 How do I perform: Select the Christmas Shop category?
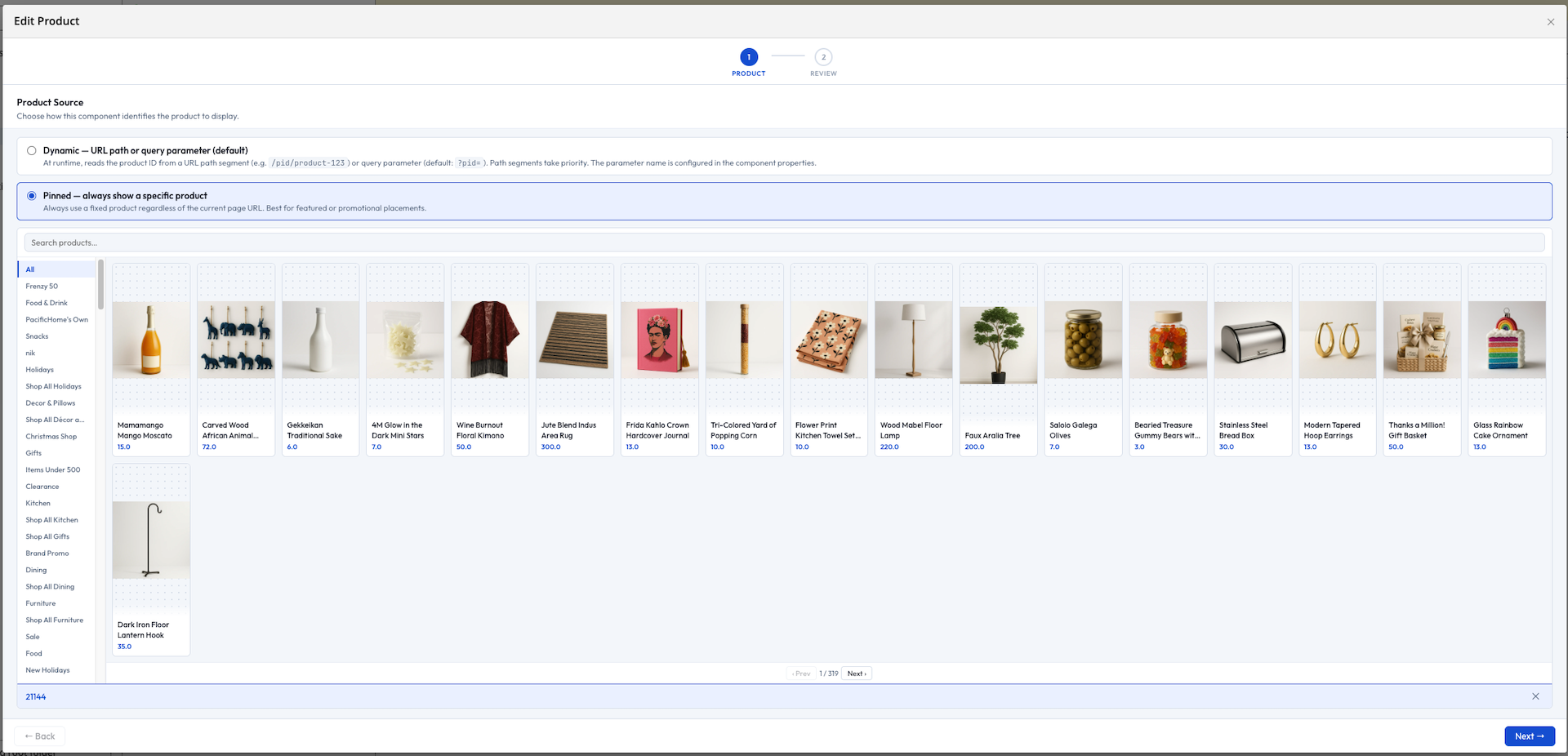point(56,437)
